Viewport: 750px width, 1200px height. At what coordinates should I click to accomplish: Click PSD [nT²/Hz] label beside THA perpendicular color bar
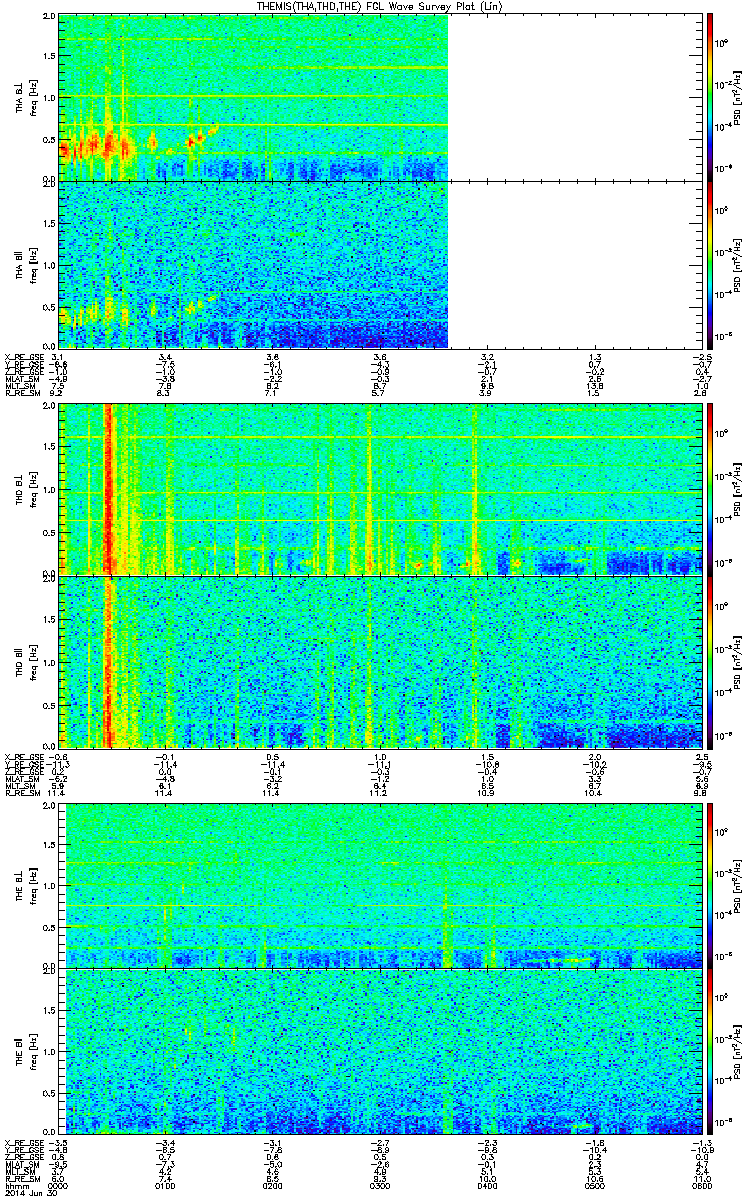click(x=737, y=97)
